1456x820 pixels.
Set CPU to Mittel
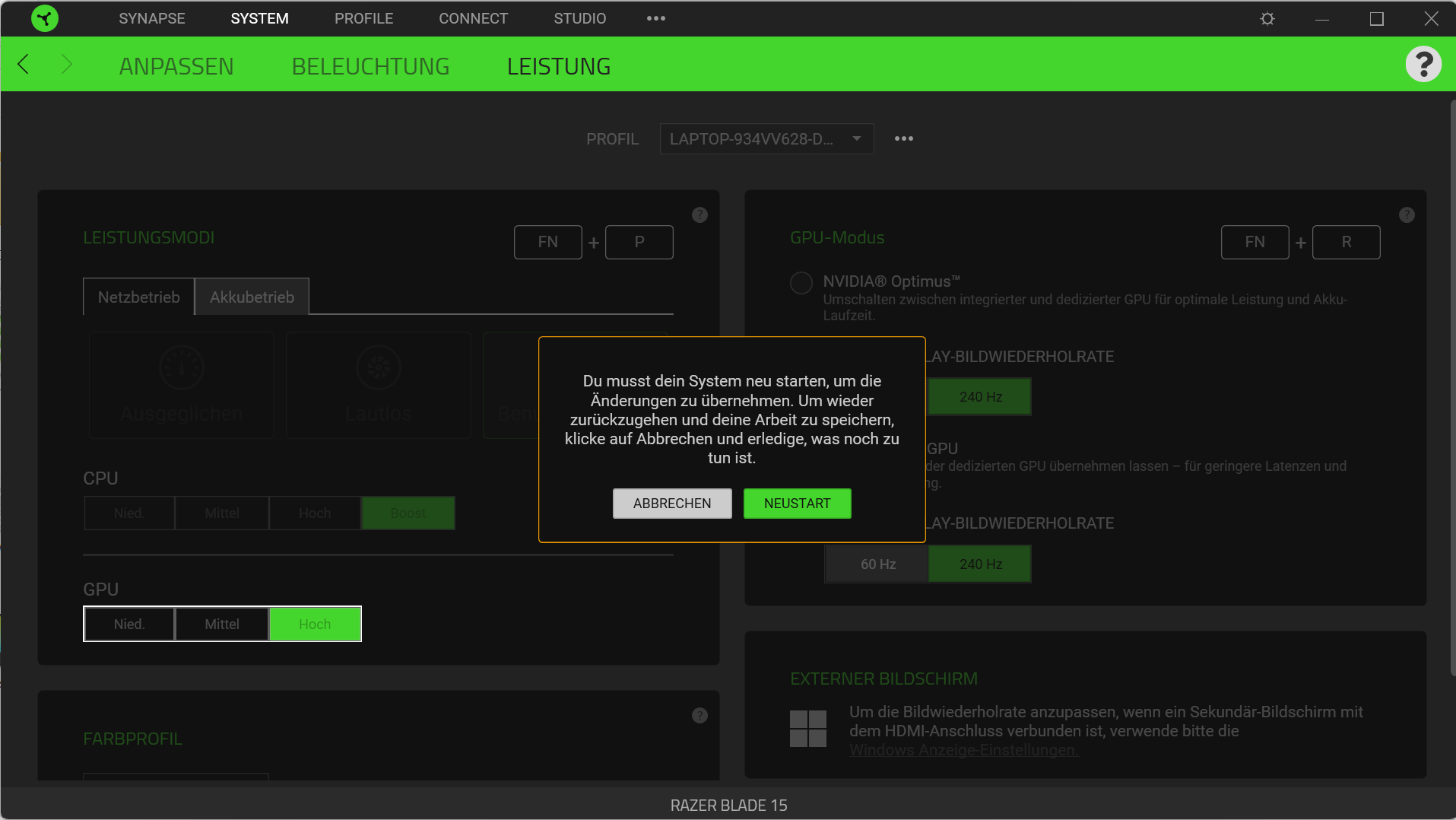(222, 513)
